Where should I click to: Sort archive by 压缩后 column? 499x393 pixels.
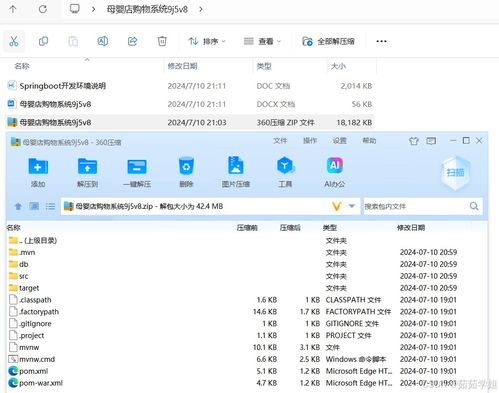pos(290,228)
